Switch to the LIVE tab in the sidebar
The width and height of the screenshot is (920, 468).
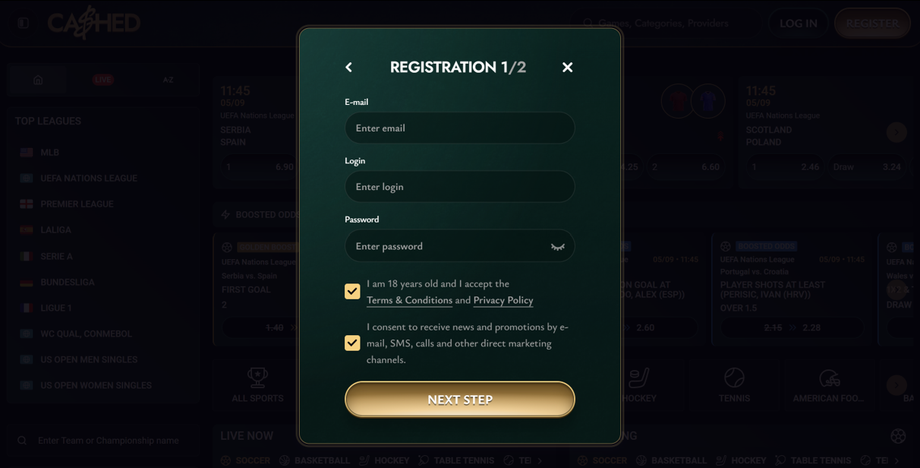pos(103,80)
